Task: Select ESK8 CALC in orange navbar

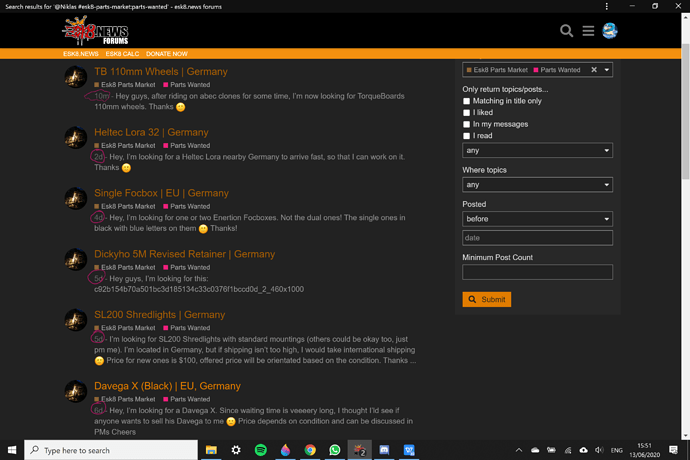Action: [x=122, y=54]
